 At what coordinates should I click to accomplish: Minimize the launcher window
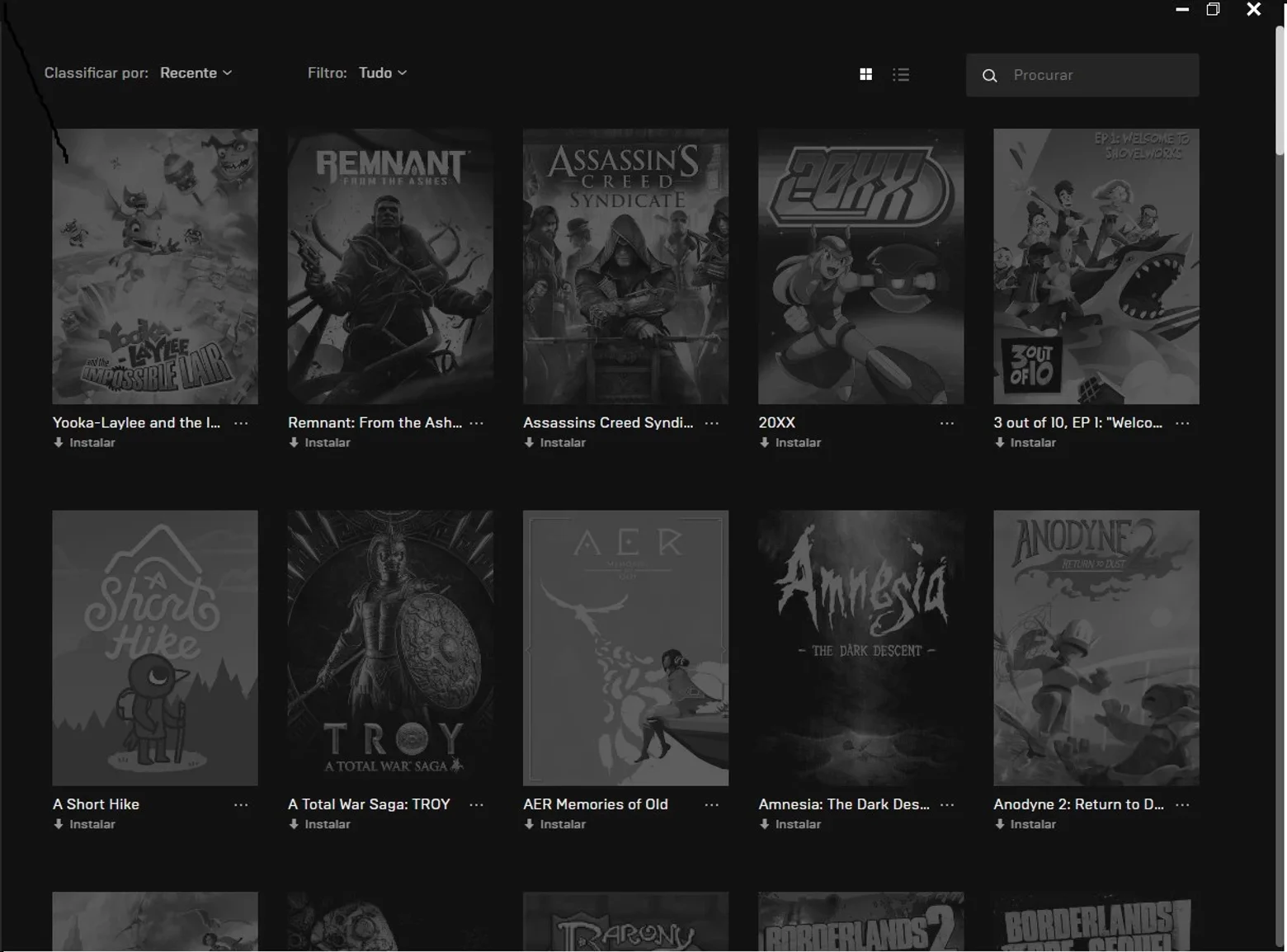tap(1182, 9)
